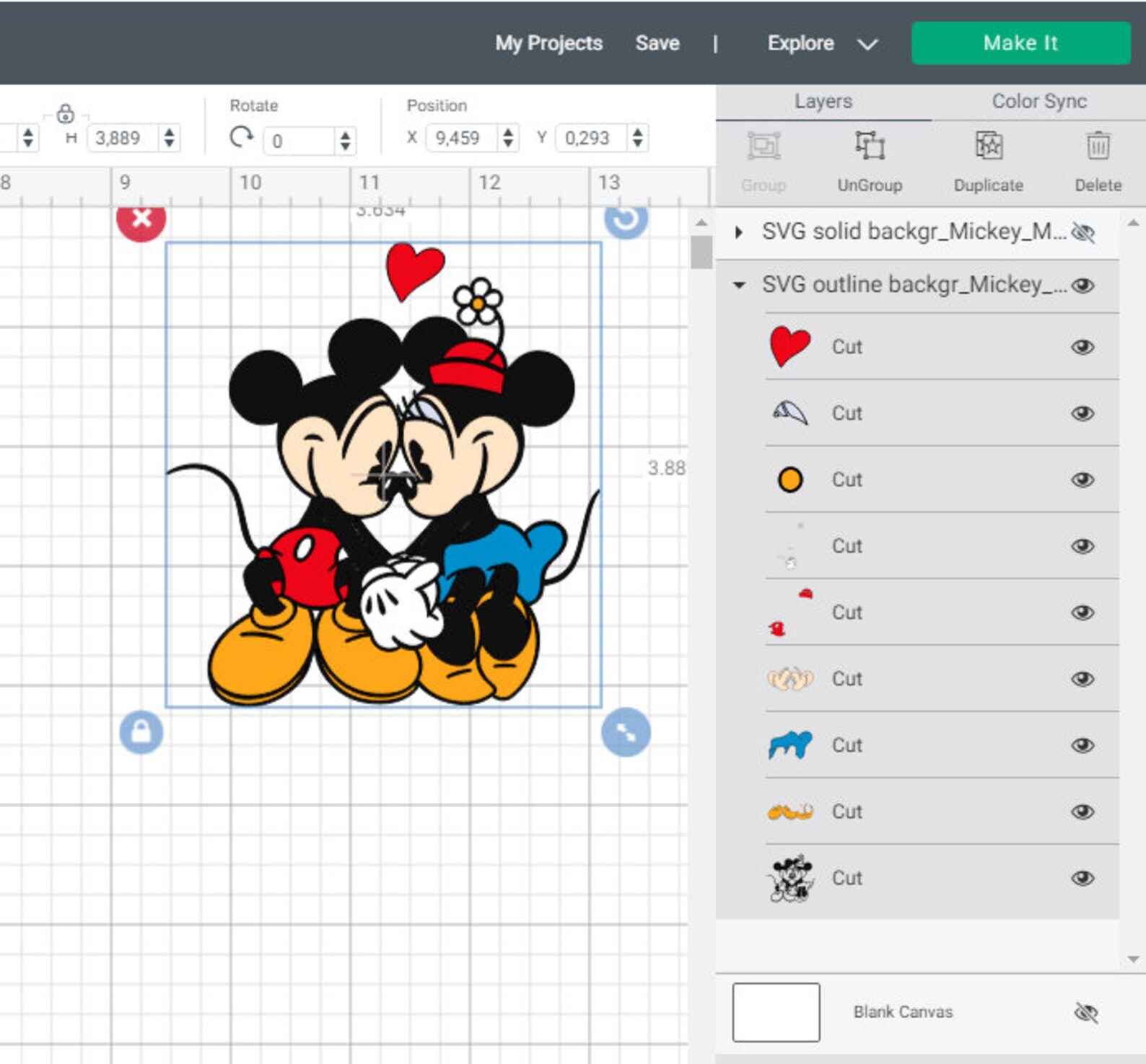1146x1064 pixels.
Task: Click the green Make It button
Action: (x=1020, y=43)
